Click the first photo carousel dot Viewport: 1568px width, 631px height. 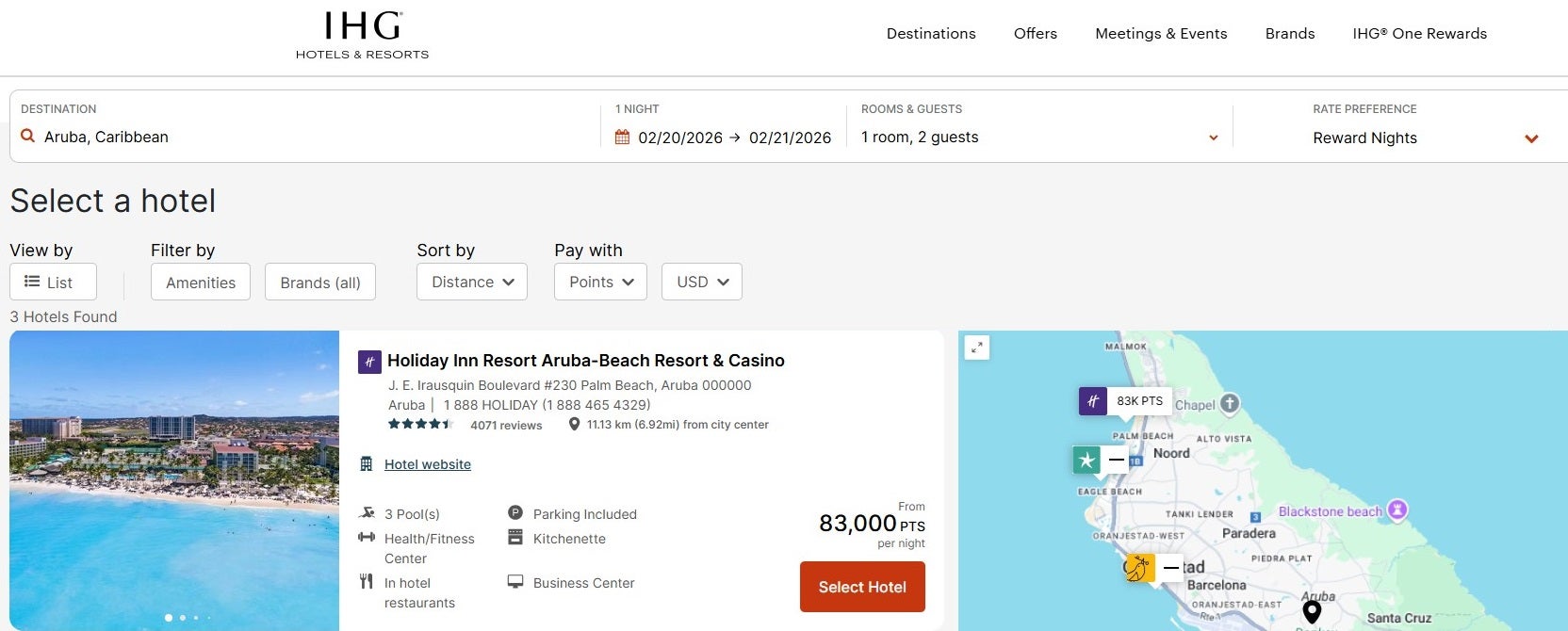coord(169,618)
